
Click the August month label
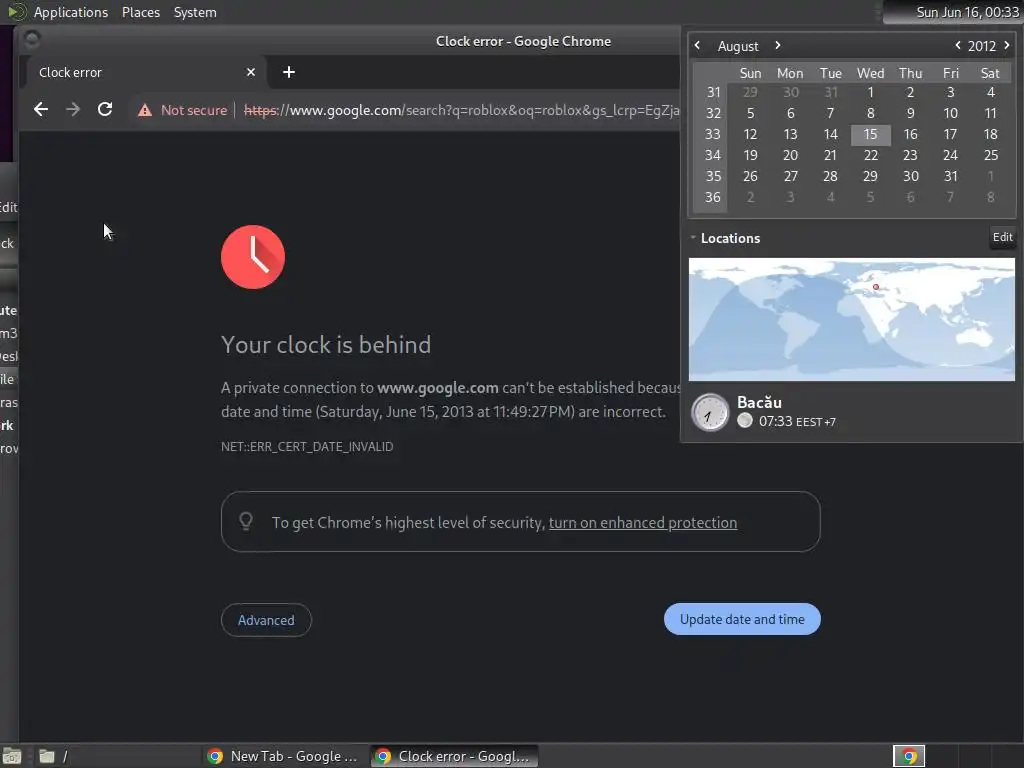coord(738,46)
